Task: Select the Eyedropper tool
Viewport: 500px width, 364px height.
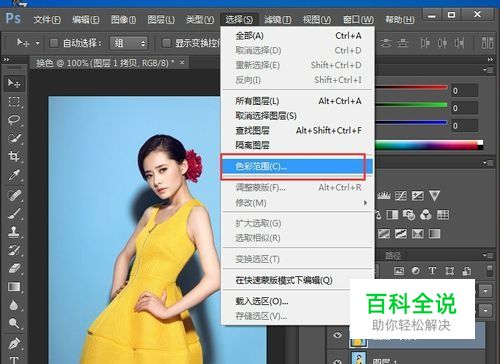Action: 14,174
